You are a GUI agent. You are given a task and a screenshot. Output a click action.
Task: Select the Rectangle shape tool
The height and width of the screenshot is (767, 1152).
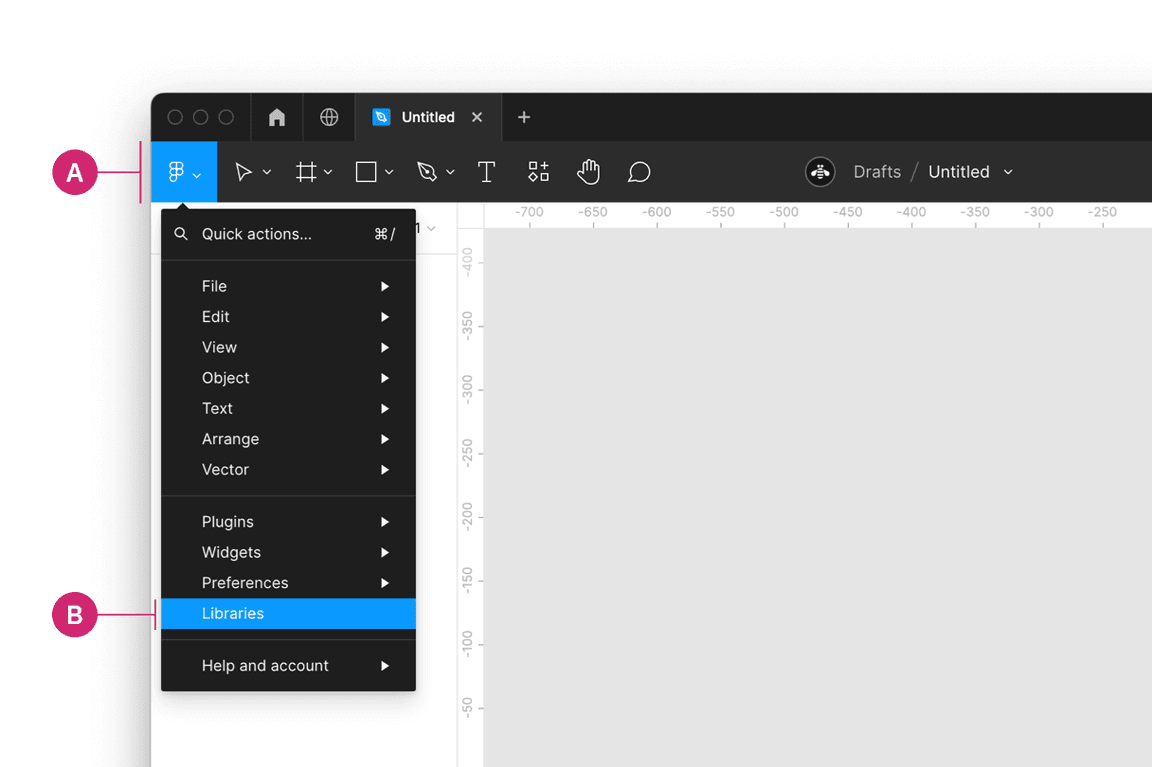coord(366,172)
